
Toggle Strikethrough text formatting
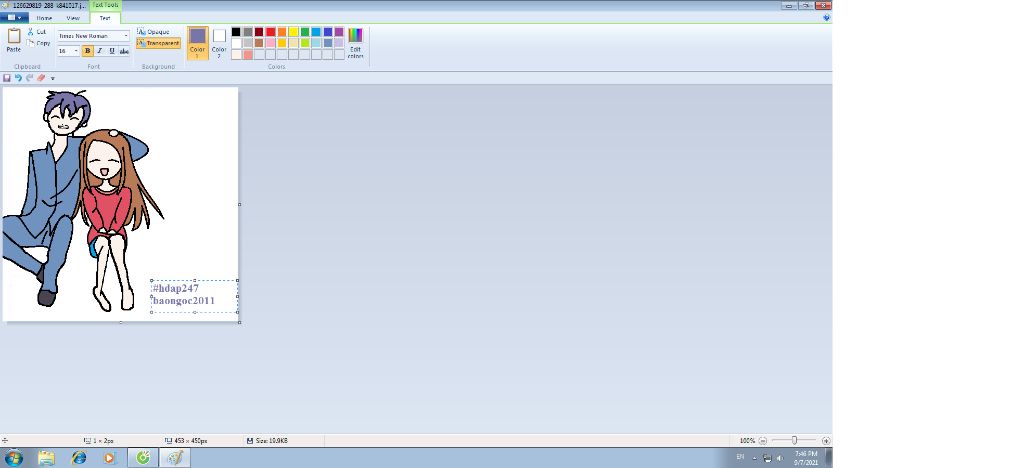(x=124, y=51)
